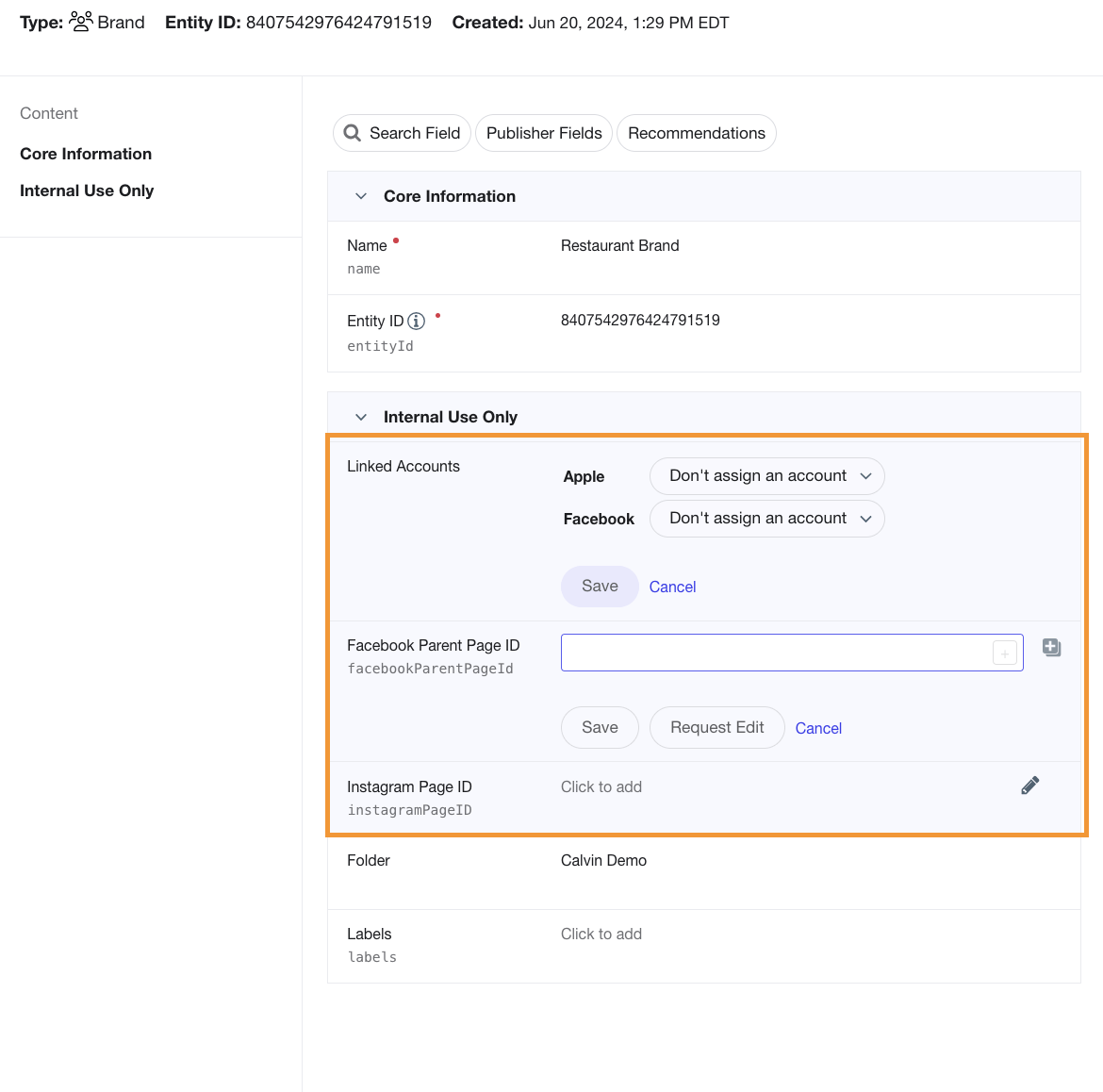Open the Facebook account dropdown

click(x=766, y=519)
